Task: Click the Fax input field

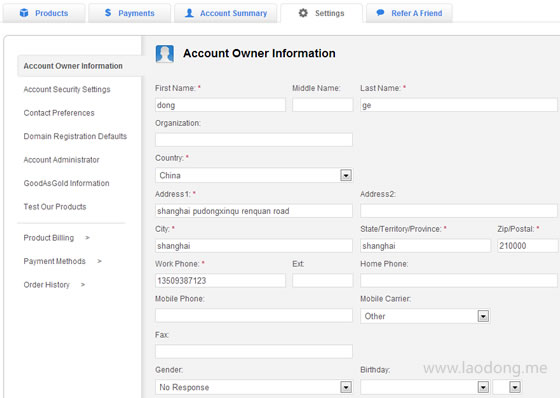Action: (x=254, y=352)
